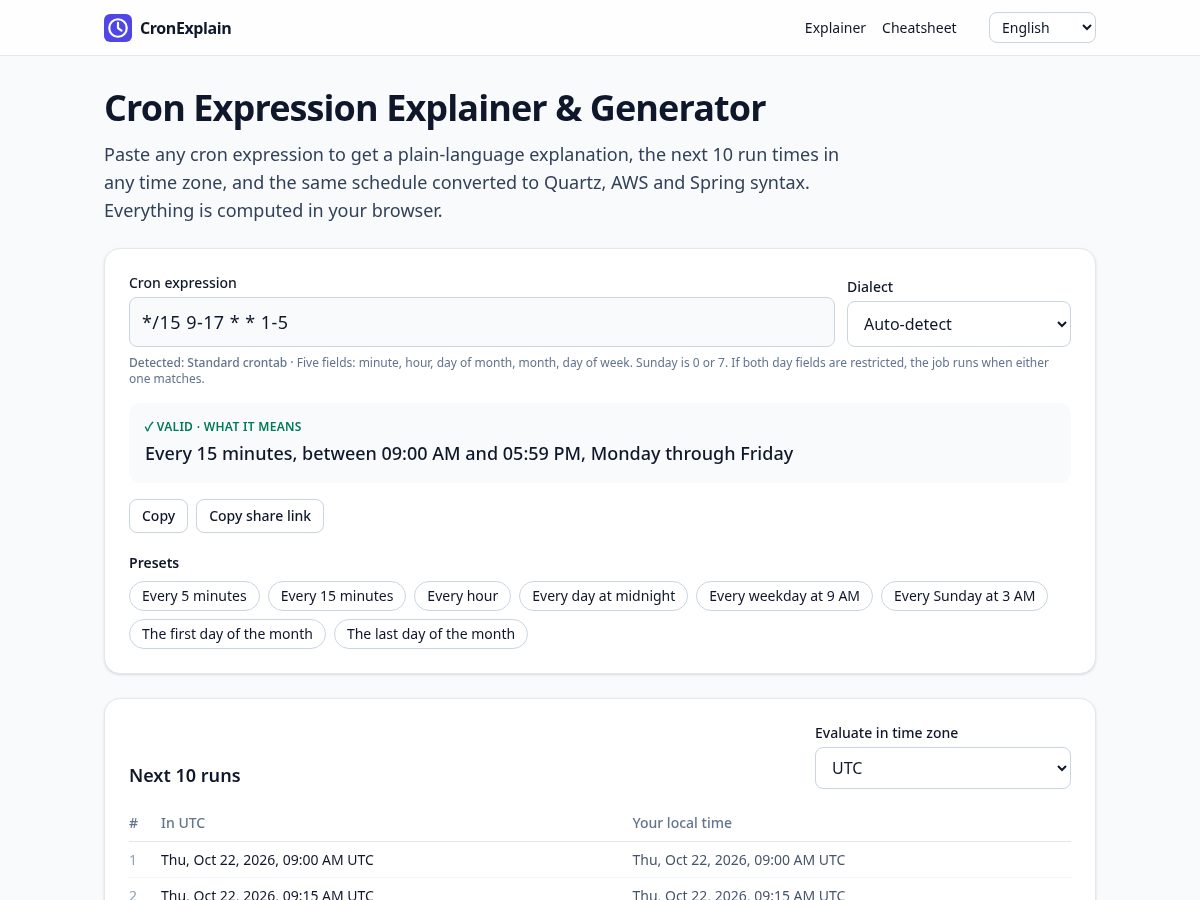Screen dimensions: 1200x900
Task: Open the Dialect Auto-detect dropdown
Action: 959,324
